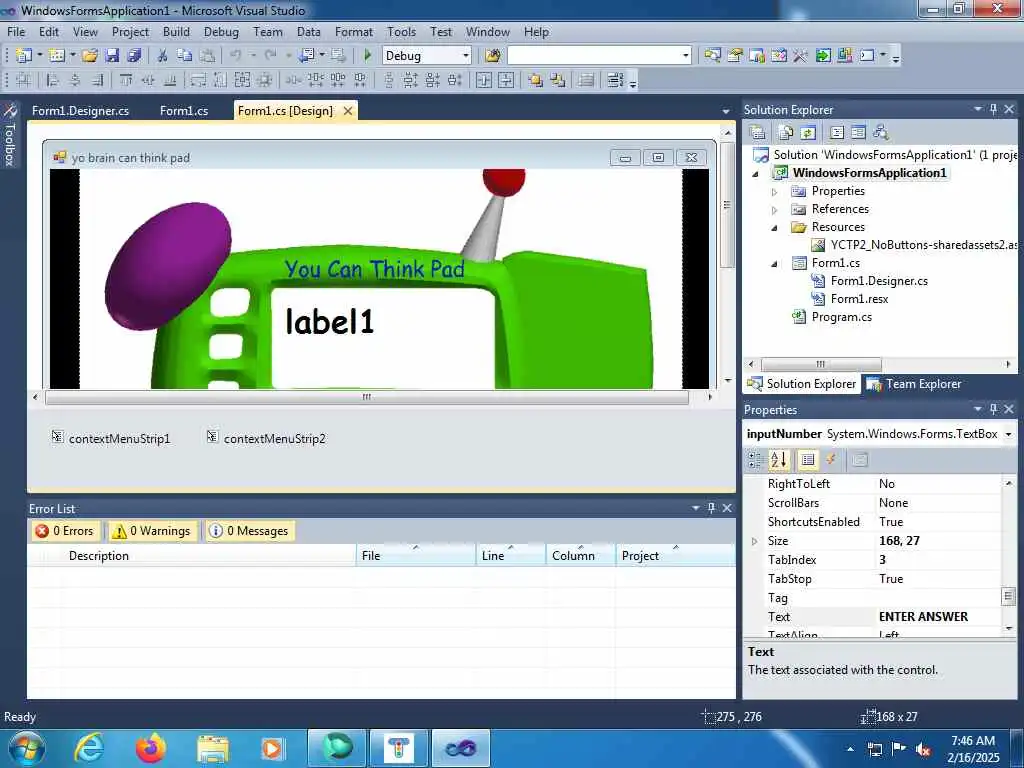Open the inputNumber object selector dropdown
This screenshot has height=768, width=1024.
1009,434
